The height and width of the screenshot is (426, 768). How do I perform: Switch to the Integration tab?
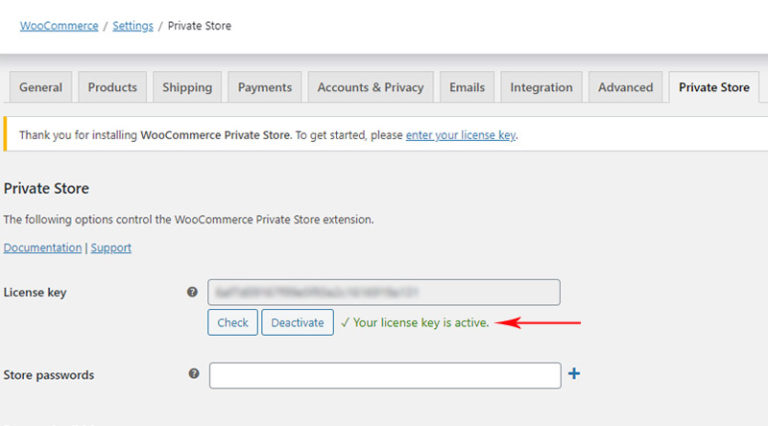click(x=541, y=87)
